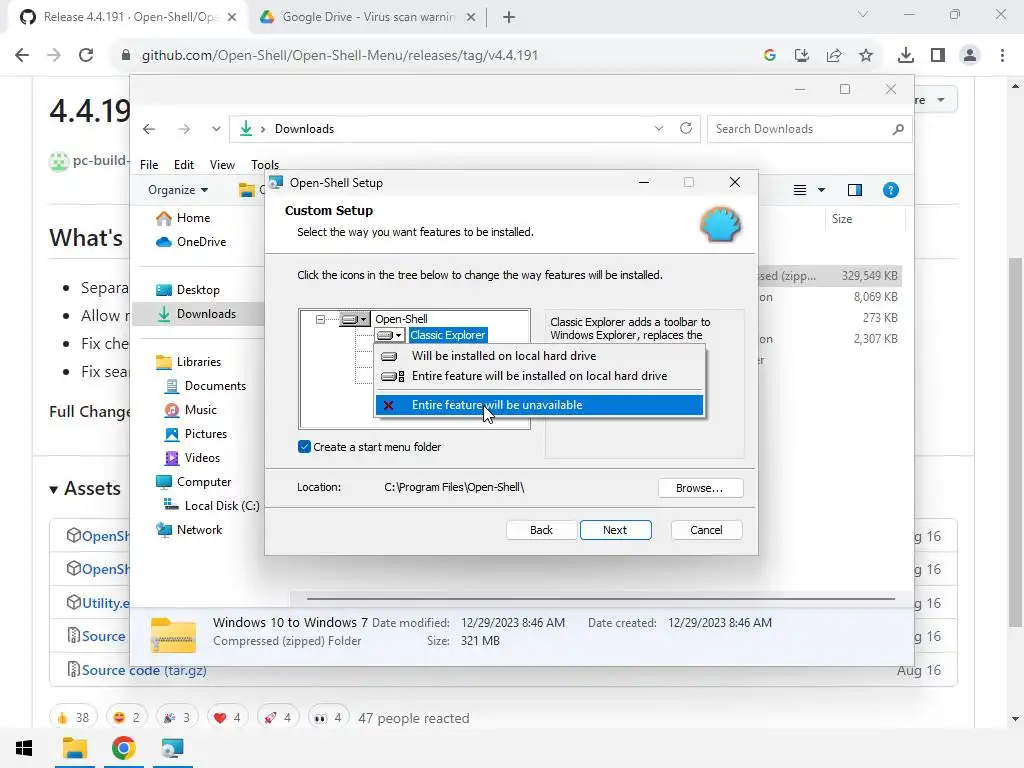Click the search magnifier icon in Explorer
This screenshot has height=768, width=1024.
coord(898,129)
